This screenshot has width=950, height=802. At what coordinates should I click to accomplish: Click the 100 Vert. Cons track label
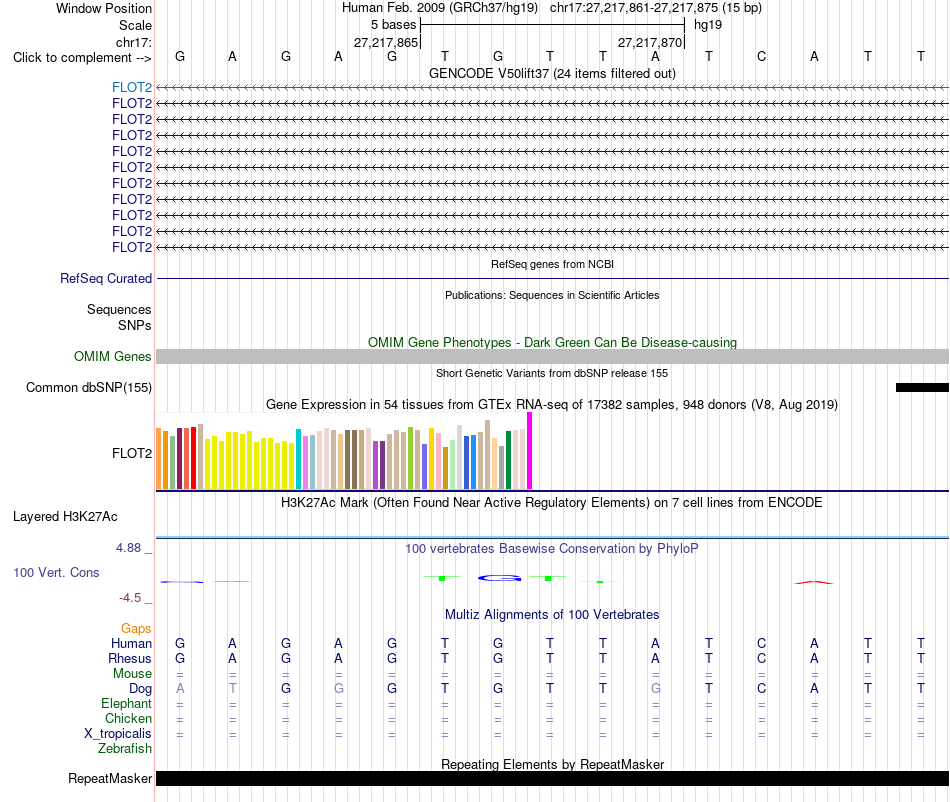(x=56, y=572)
